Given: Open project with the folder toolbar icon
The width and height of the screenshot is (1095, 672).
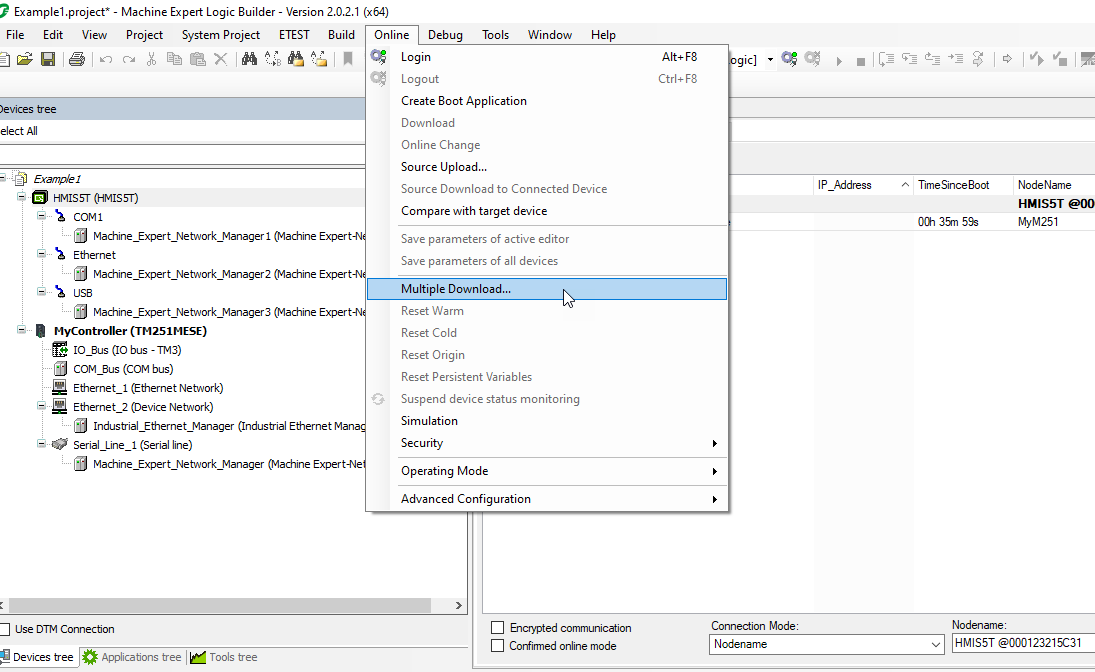Looking at the screenshot, I should (25, 59).
